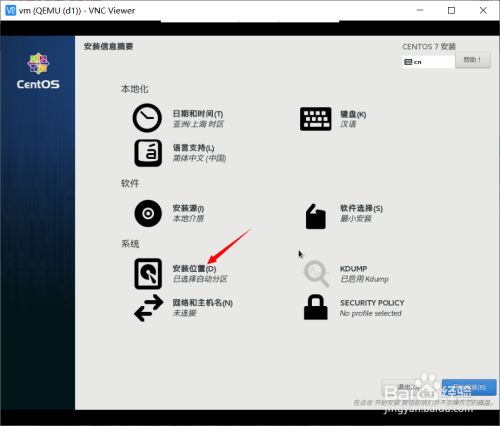Viewport: 500px width, 426px height.
Task: Click the SECURITY POLICY label
Action: pyautogui.click(x=372, y=303)
